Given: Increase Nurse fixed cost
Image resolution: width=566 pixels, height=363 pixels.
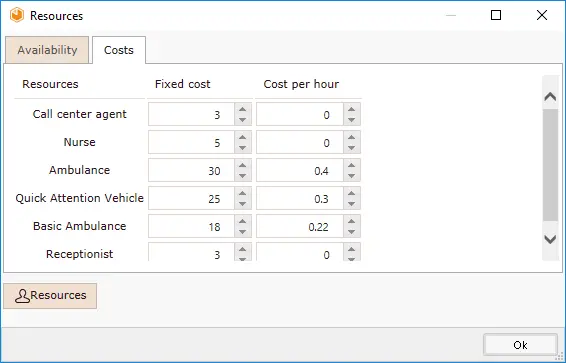Looking at the screenshot, I should pyautogui.click(x=243, y=137).
